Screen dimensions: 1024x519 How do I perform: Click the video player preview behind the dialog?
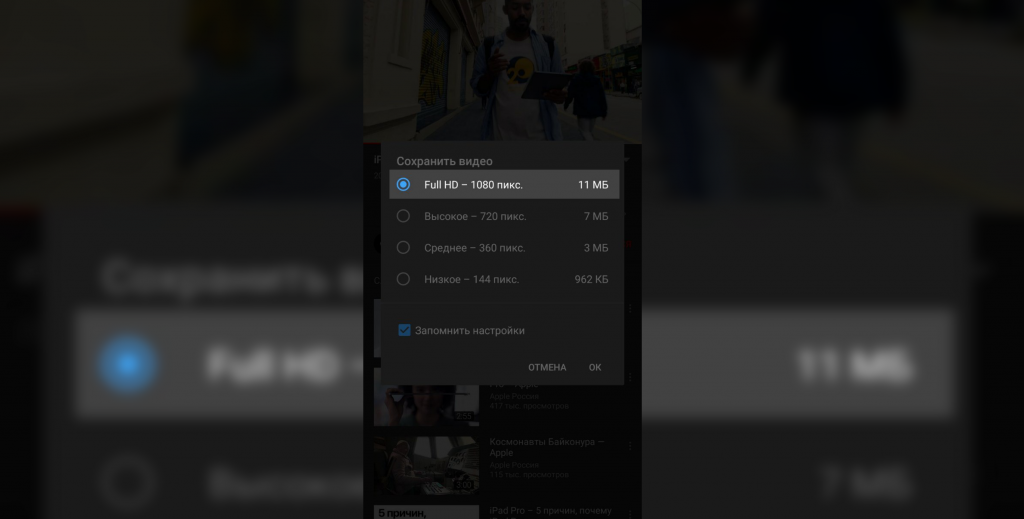pos(502,70)
